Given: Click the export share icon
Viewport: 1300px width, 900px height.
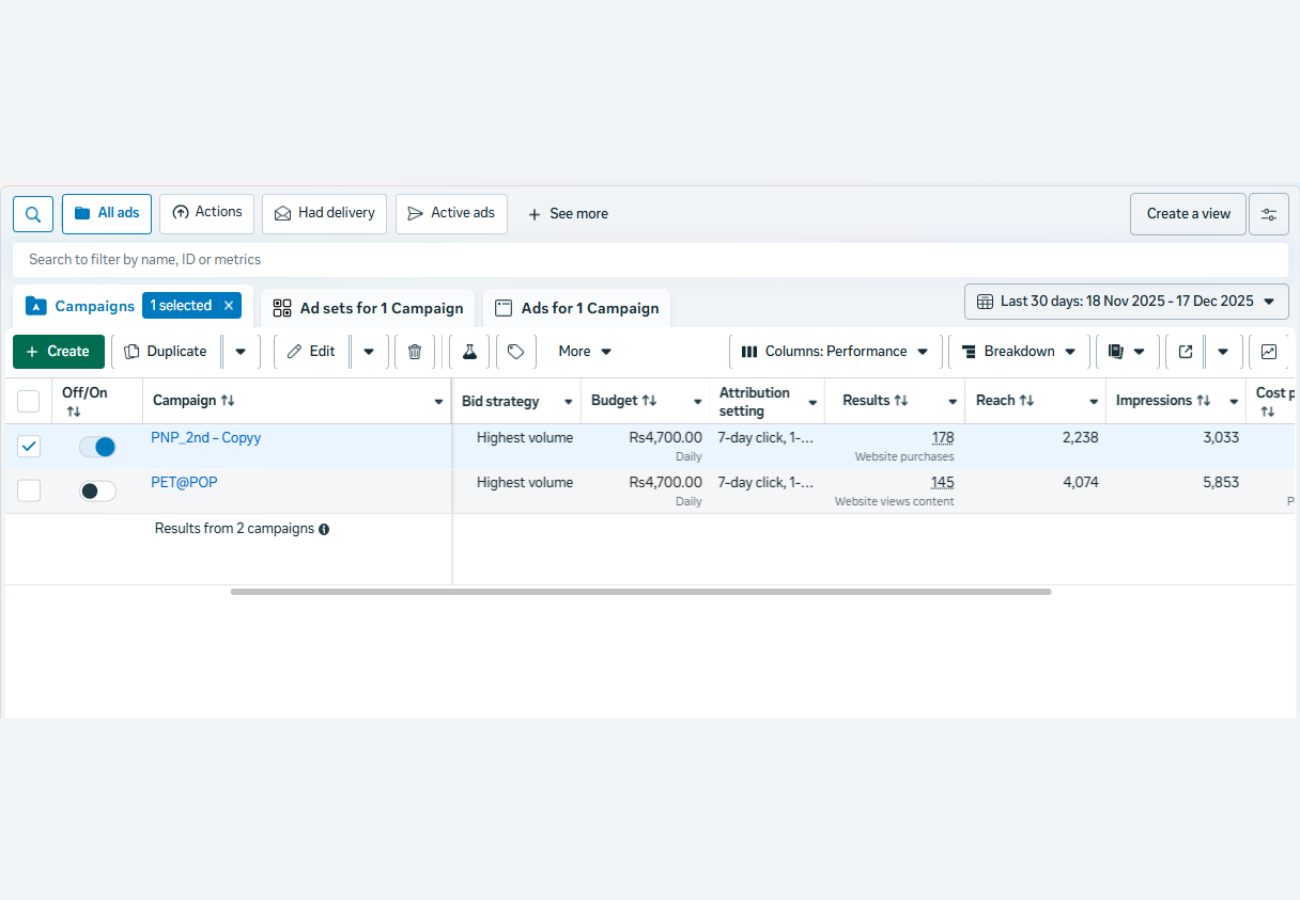Looking at the screenshot, I should pyautogui.click(x=1185, y=352).
